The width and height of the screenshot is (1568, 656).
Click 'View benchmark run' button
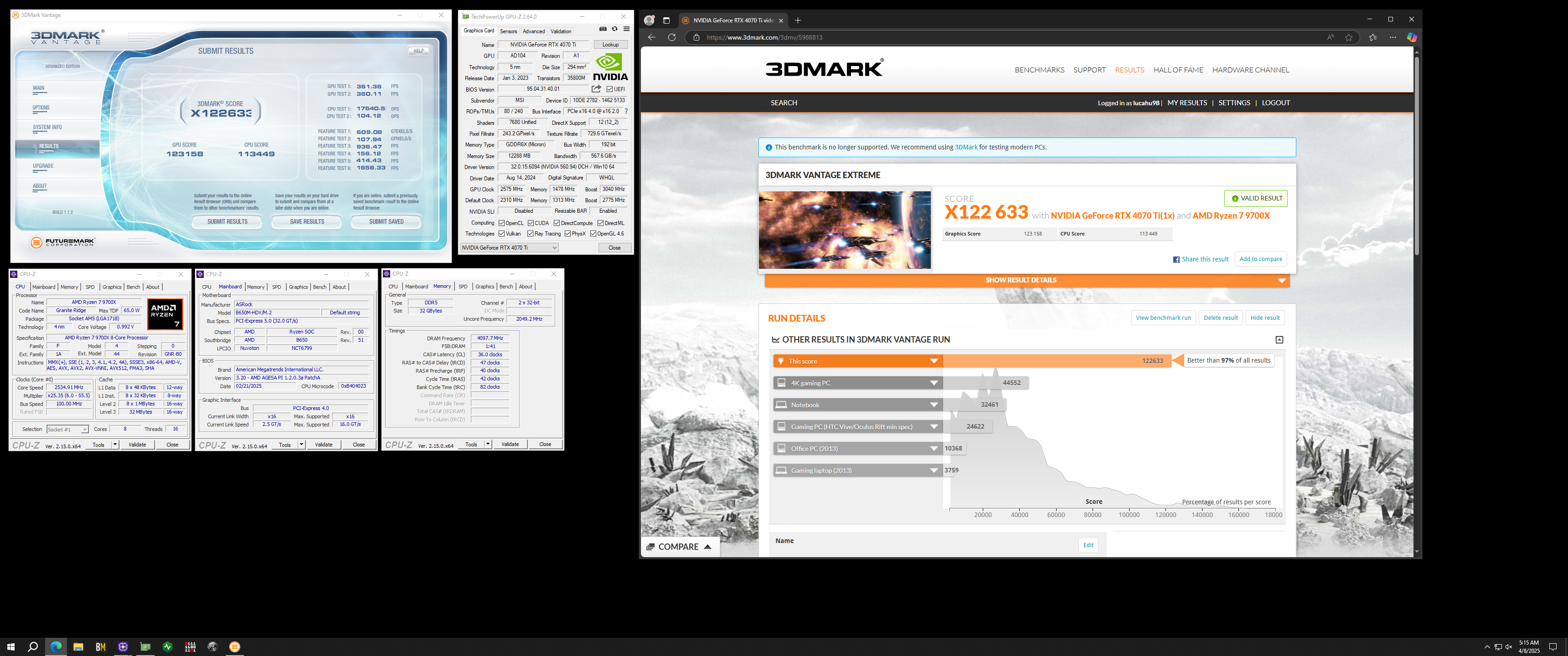pos(1163,318)
